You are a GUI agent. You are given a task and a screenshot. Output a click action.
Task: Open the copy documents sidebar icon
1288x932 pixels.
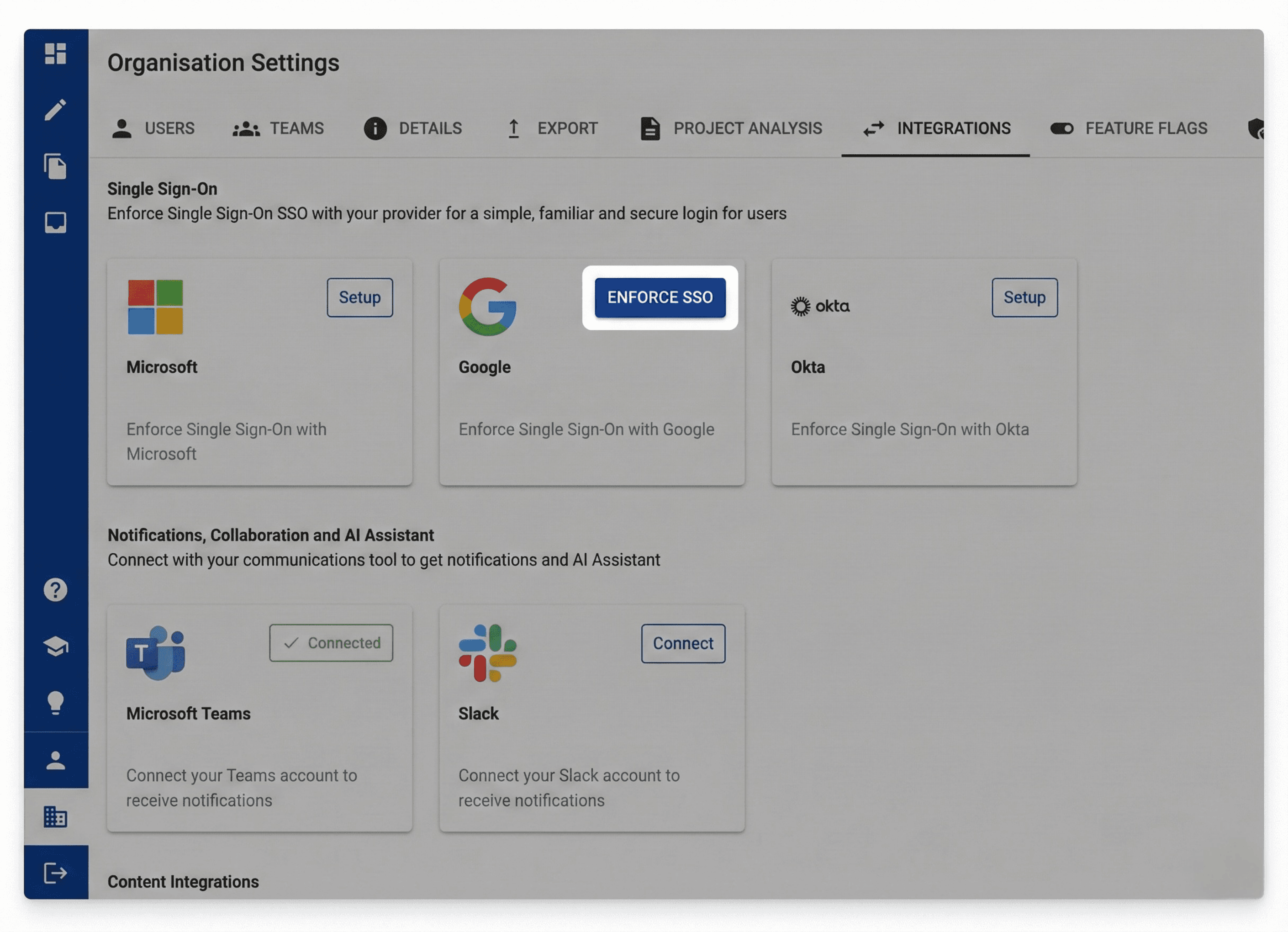click(x=55, y=166)
